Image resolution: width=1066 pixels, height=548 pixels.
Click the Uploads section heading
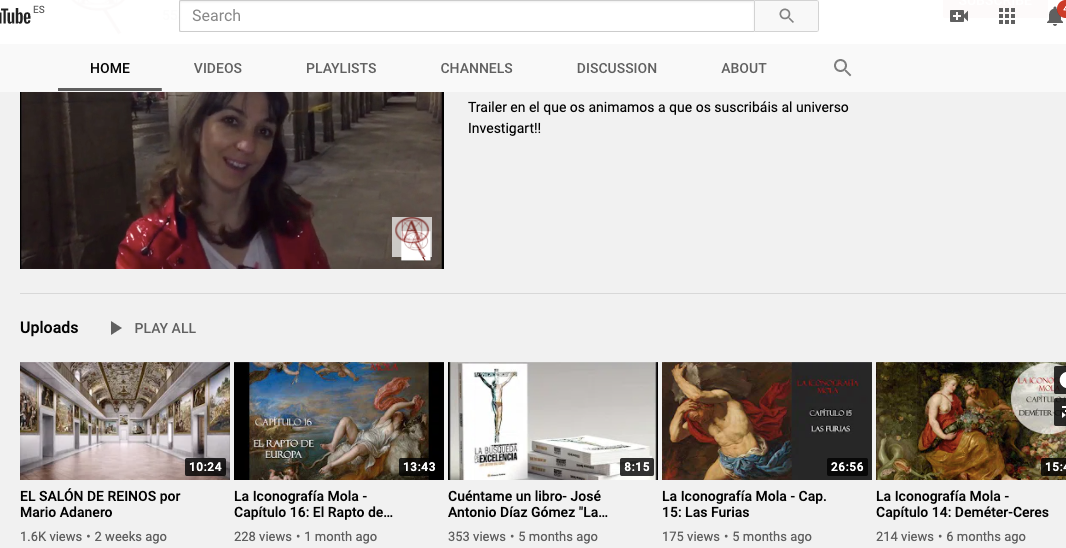[x=49, y=328]
